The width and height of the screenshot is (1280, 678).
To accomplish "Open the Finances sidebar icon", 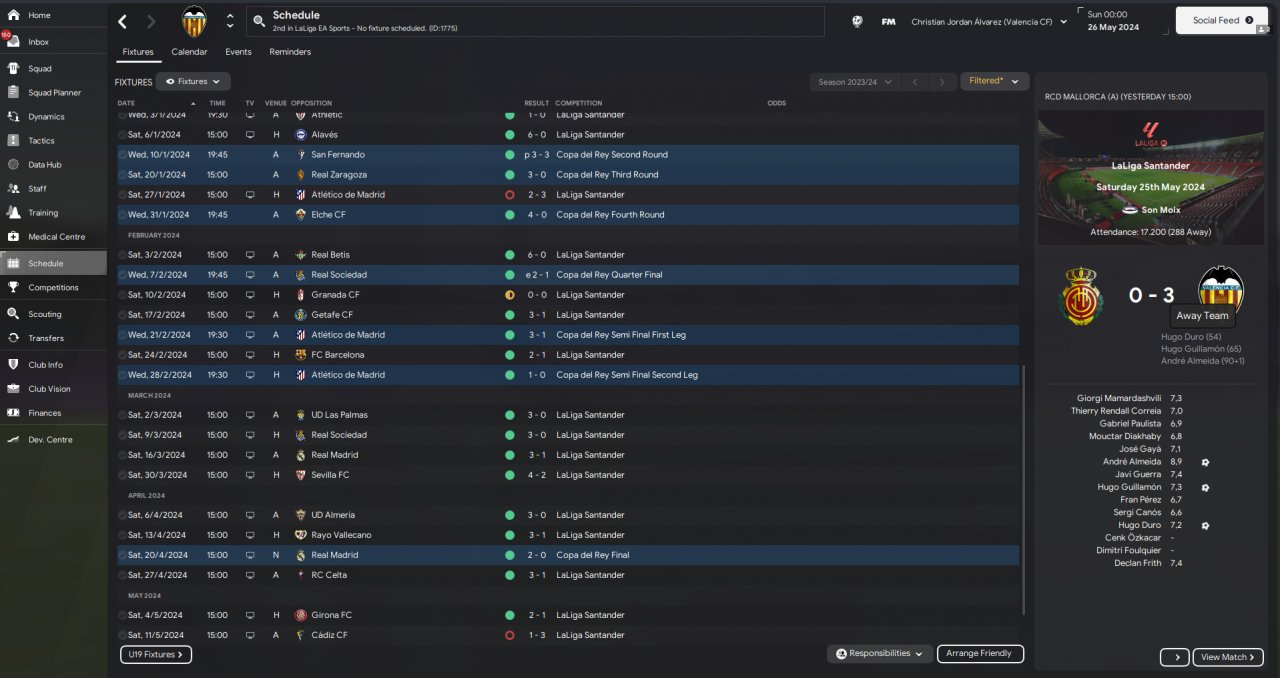I will [13, 413].
